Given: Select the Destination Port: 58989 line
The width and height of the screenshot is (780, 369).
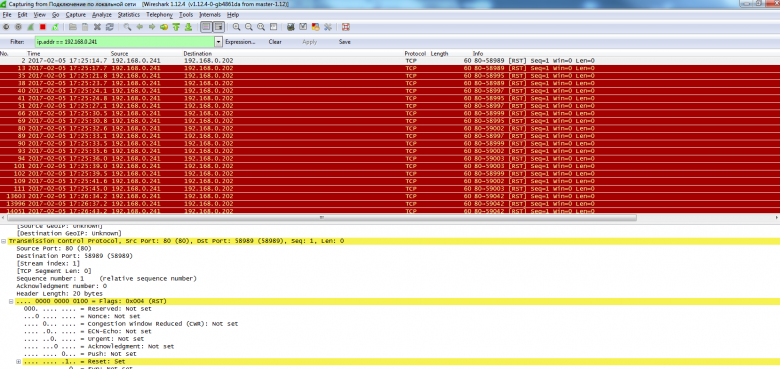Looking at the screenshot, I should click(x=75, y=256).
